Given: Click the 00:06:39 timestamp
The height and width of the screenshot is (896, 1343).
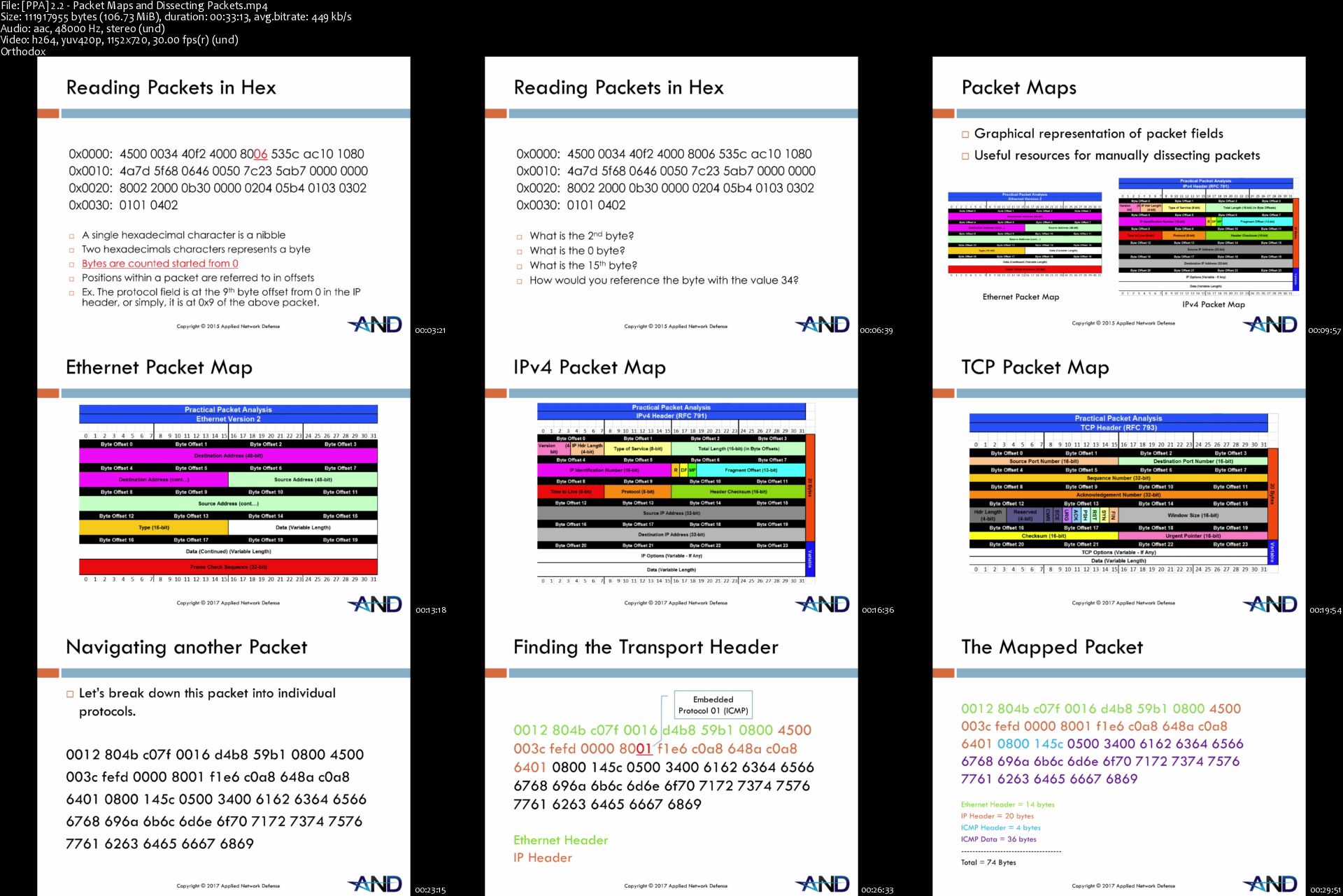Looking at the screenshot, I should [x=876, y=330].
